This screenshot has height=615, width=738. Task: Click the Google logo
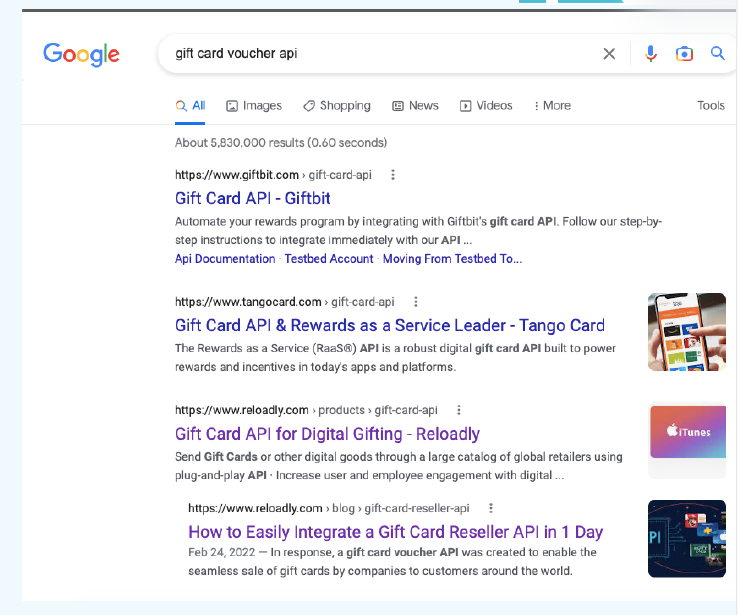point(81,55)
